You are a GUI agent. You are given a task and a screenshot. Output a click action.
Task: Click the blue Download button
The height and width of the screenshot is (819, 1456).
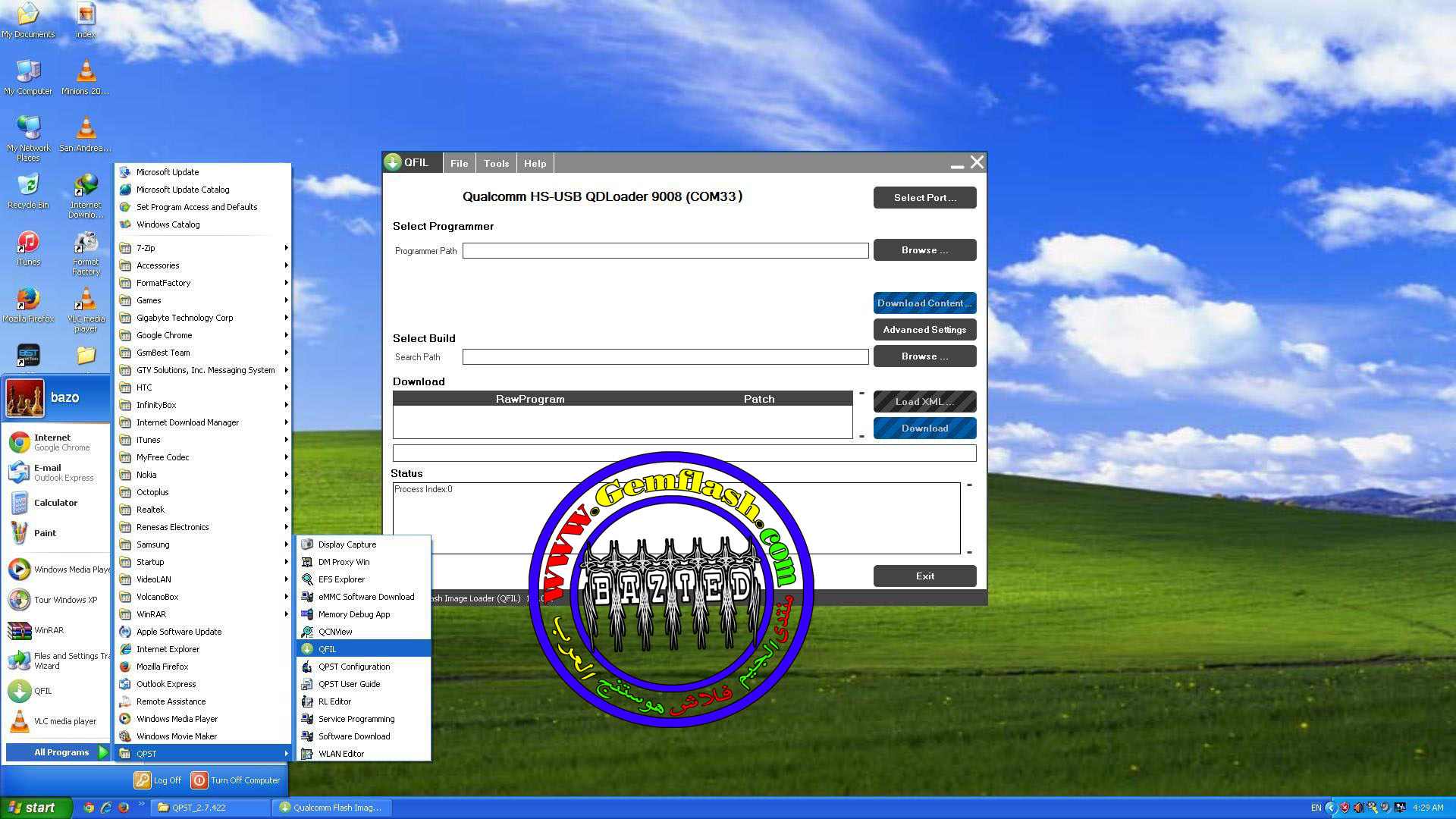(924, 428)
